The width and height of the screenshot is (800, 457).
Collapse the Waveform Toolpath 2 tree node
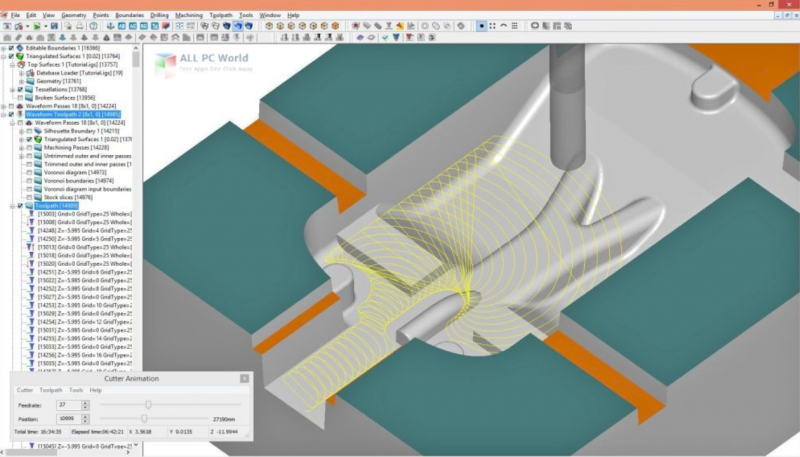(4, 114)
